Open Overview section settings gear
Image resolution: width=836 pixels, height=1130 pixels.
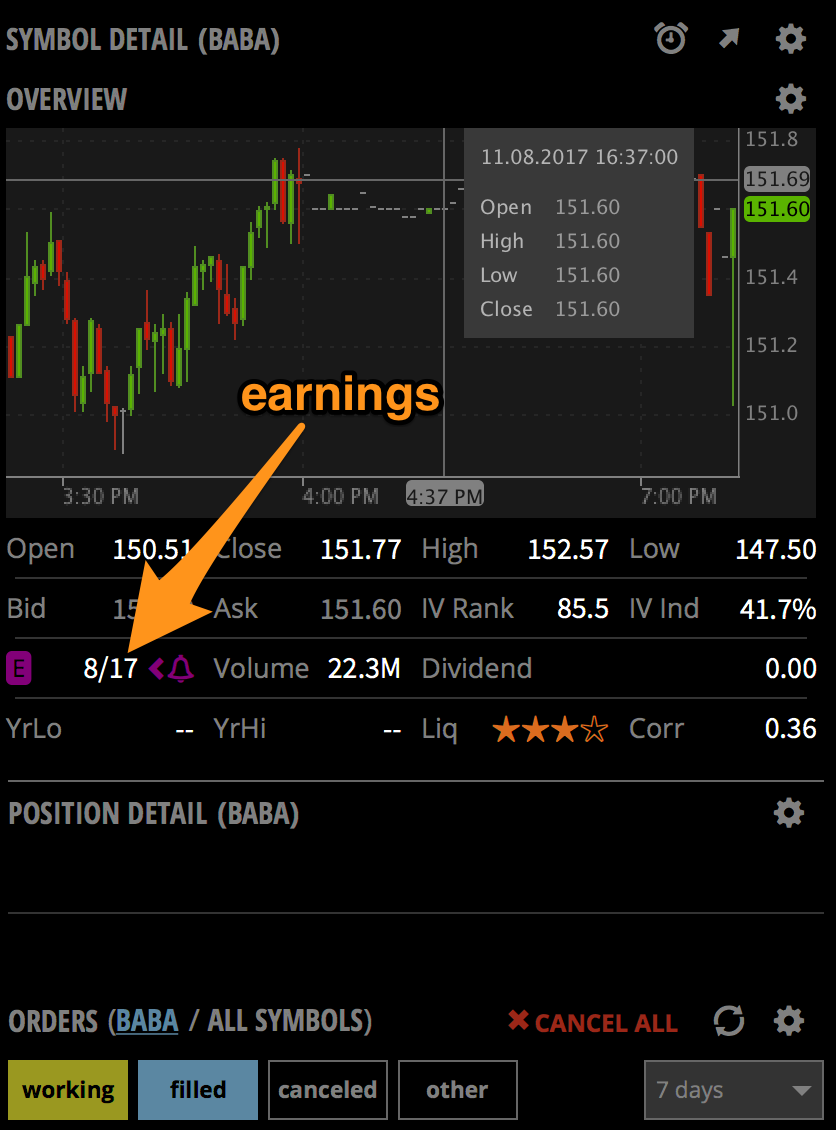click(790, 99)
